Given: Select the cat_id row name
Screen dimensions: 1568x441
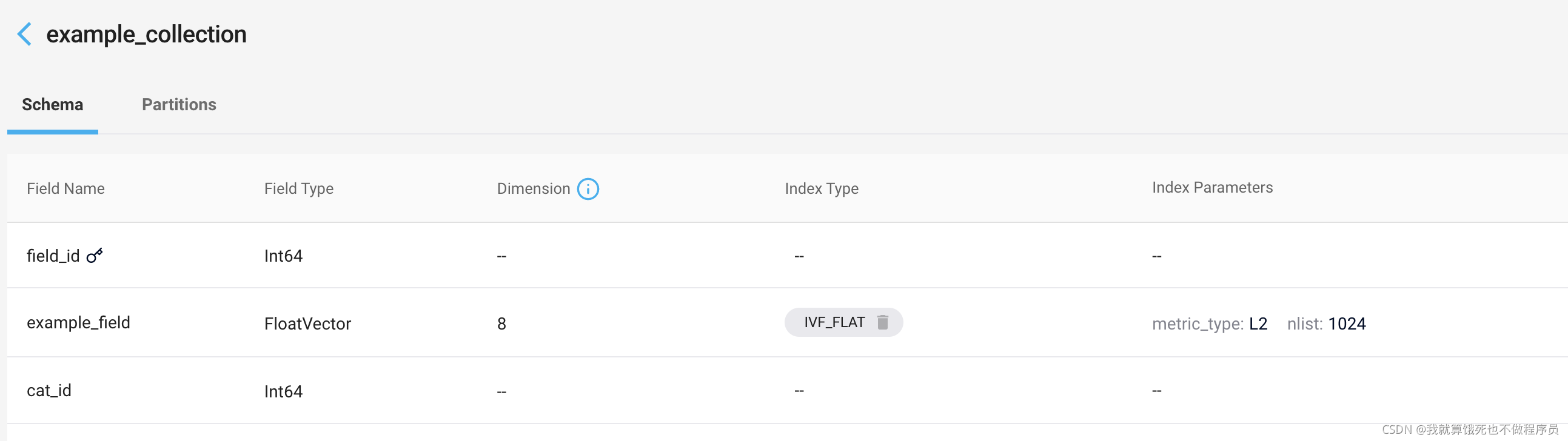Looking at the screenshot, I should click(x=49, y=390).
